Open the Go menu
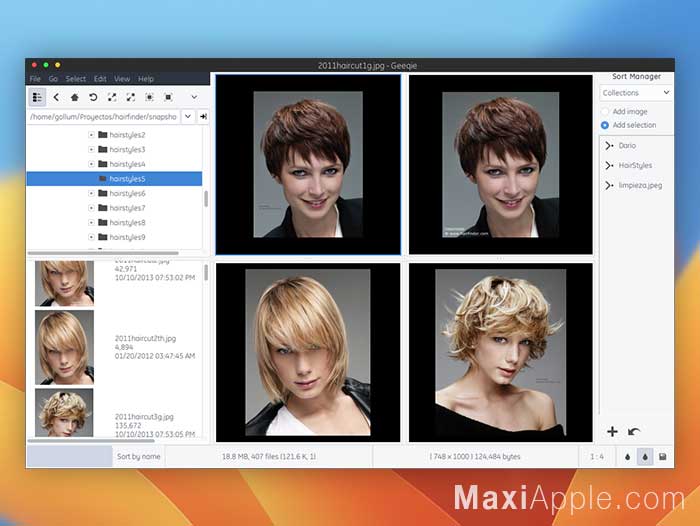This screenshot has height=526, width=700. coord(53,79)
